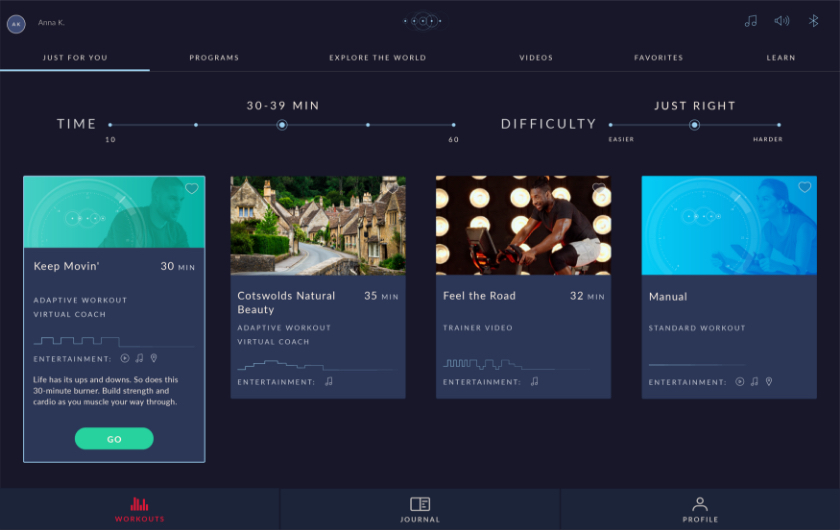Open the Favorites tab

click(658, 58)
